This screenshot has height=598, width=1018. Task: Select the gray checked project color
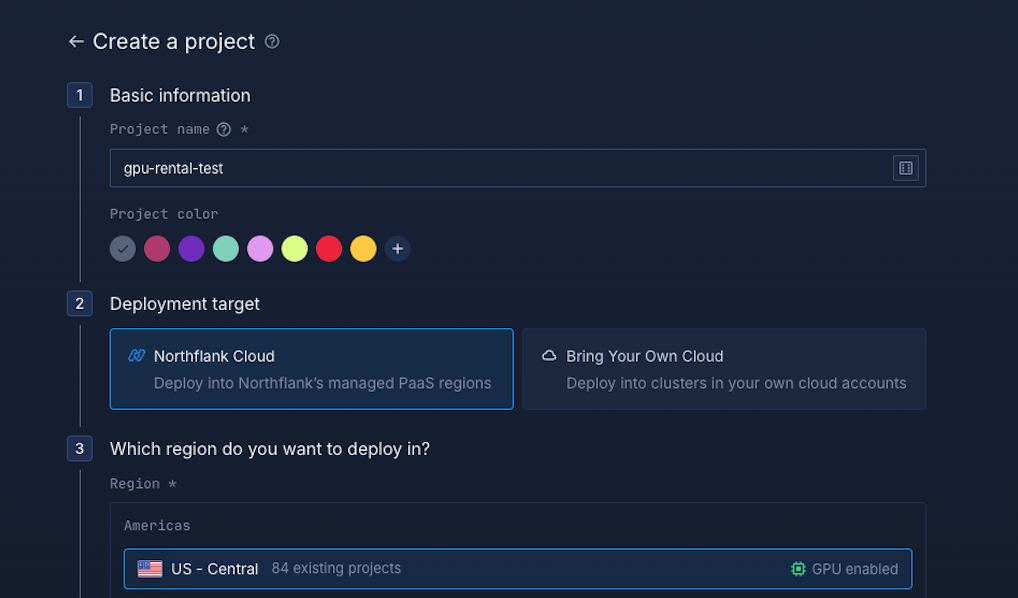(123, 249)
